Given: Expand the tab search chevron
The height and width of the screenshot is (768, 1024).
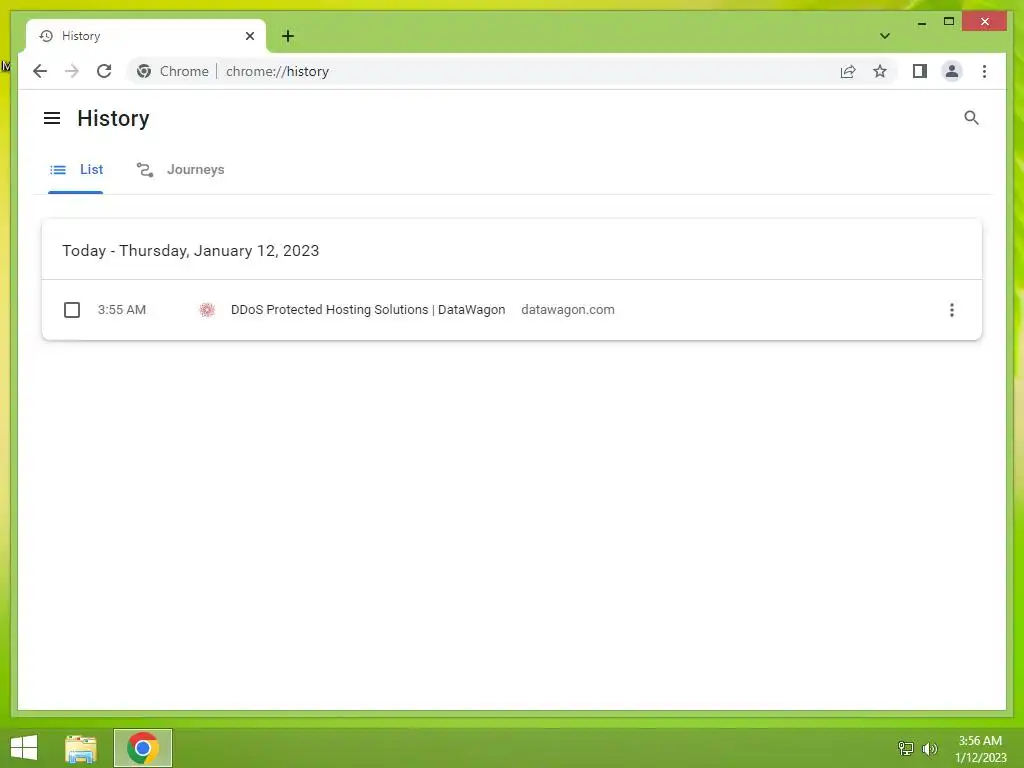Looking at the screenshot, I should pyautogui.click(x=884, y=36).
